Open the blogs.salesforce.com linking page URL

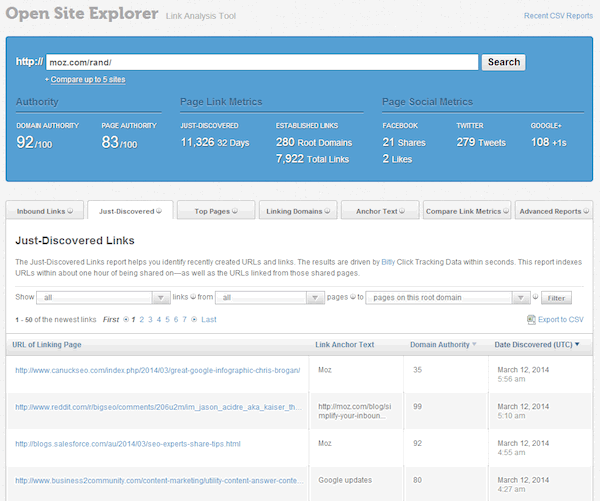tap(128, 444)
